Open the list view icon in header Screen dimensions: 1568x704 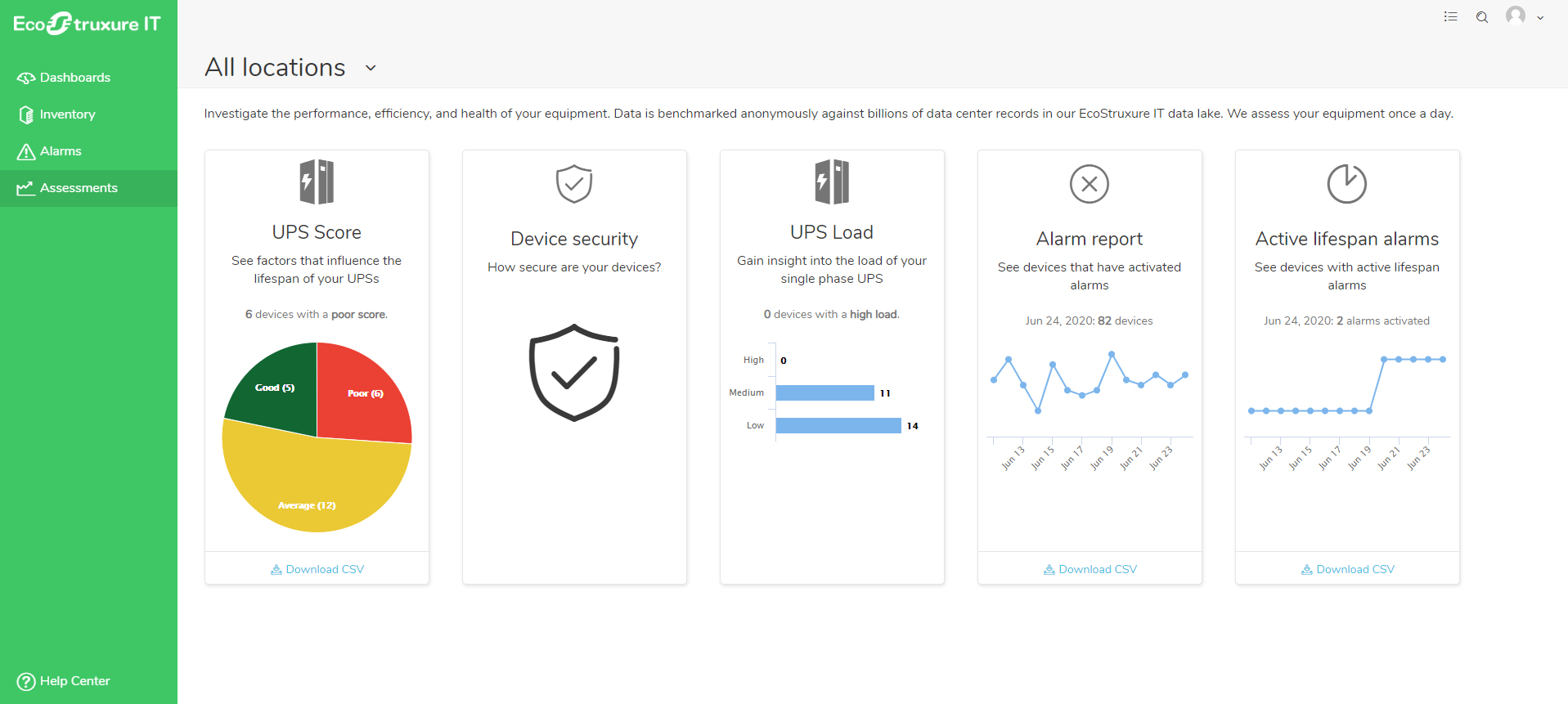[x=1450, y=17]
